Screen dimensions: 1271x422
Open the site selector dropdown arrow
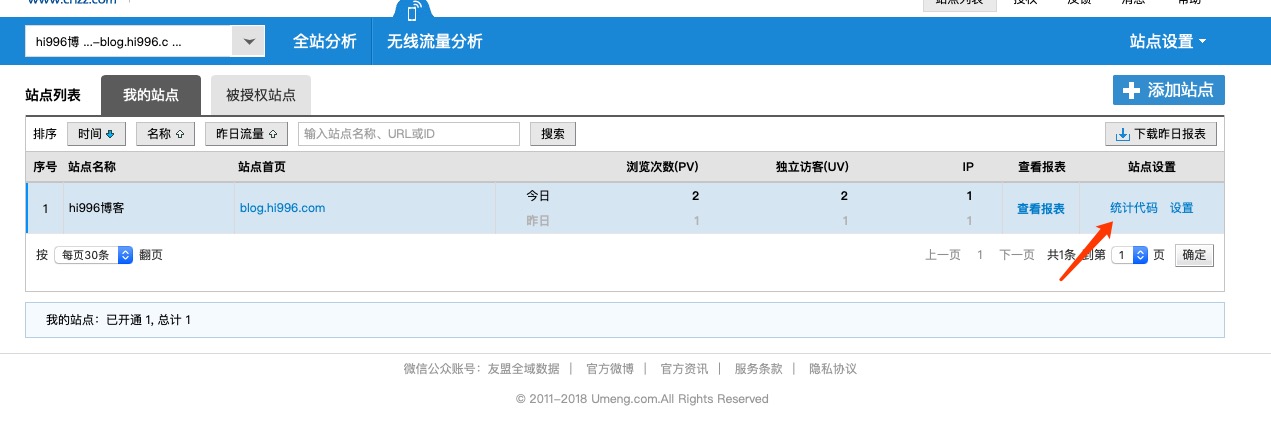pyautogui.click(x=248, y=41)
